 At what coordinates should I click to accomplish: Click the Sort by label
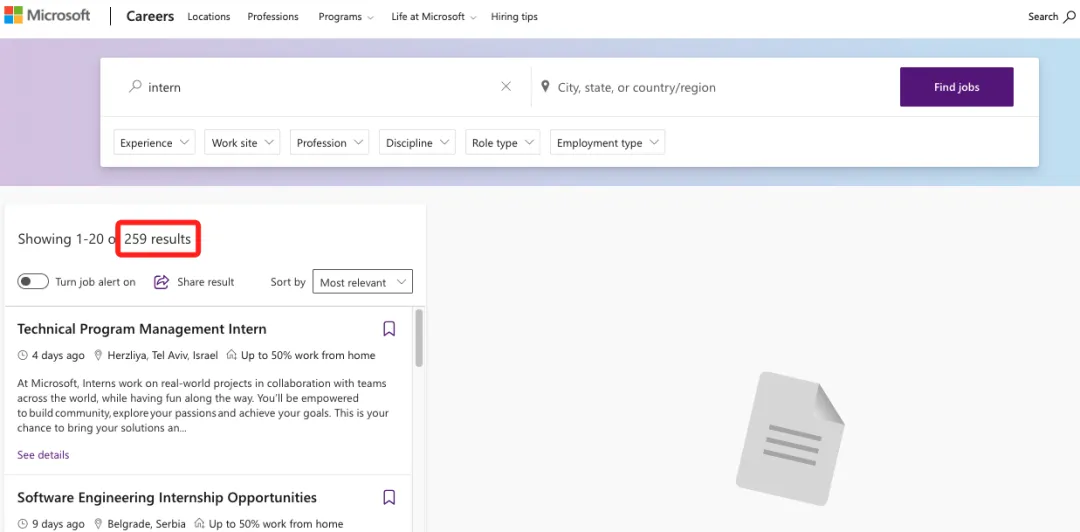click(288, 282)
